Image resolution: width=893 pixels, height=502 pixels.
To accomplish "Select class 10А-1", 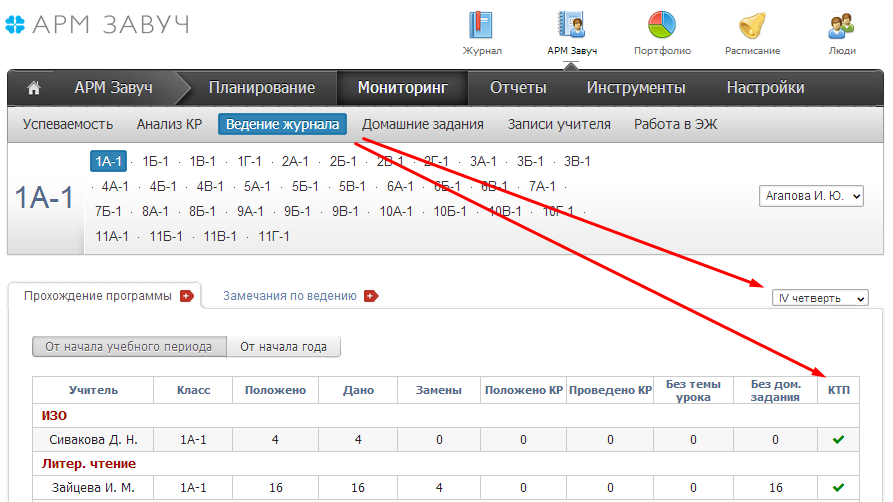I will [396, 211].
